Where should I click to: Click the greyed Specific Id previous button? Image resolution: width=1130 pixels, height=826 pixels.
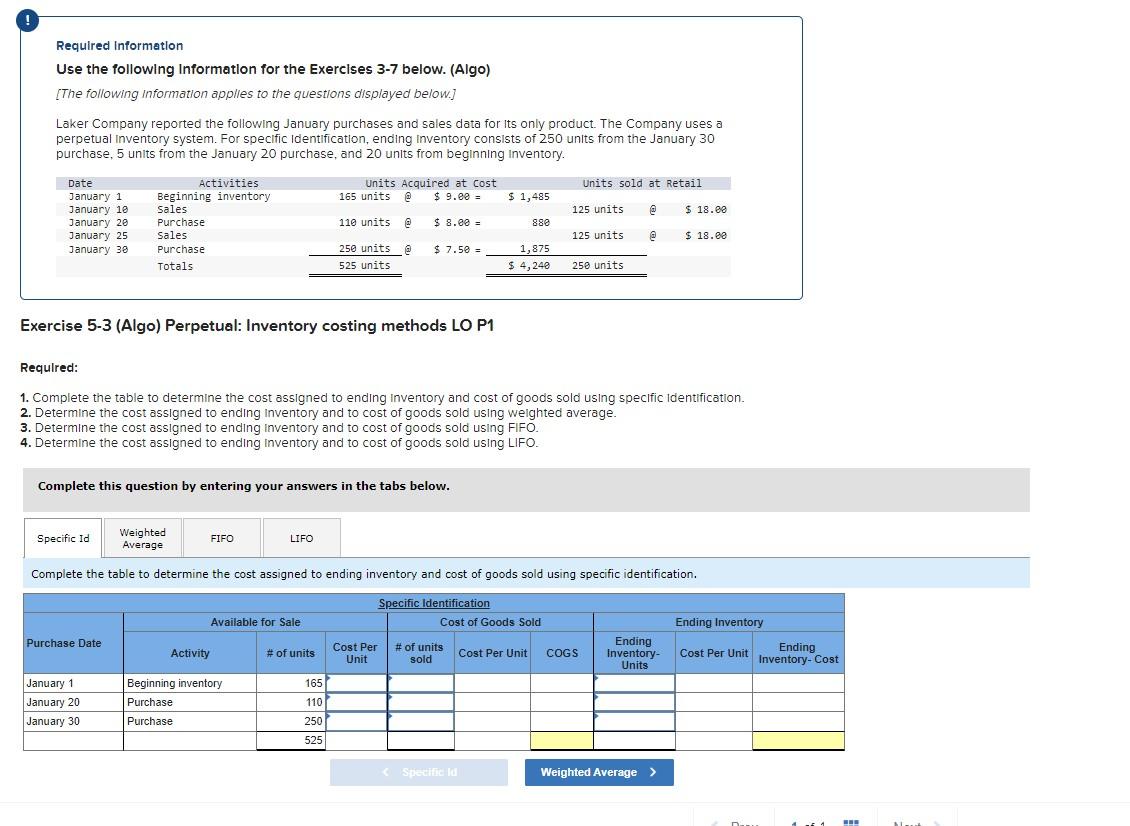[x=419, y=772]
